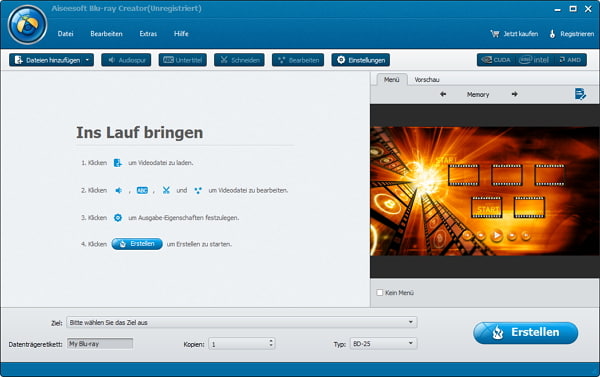Click the Jetzt kaufen cart icon
This screenshot has height=377, width=600.
coord(495,34)
